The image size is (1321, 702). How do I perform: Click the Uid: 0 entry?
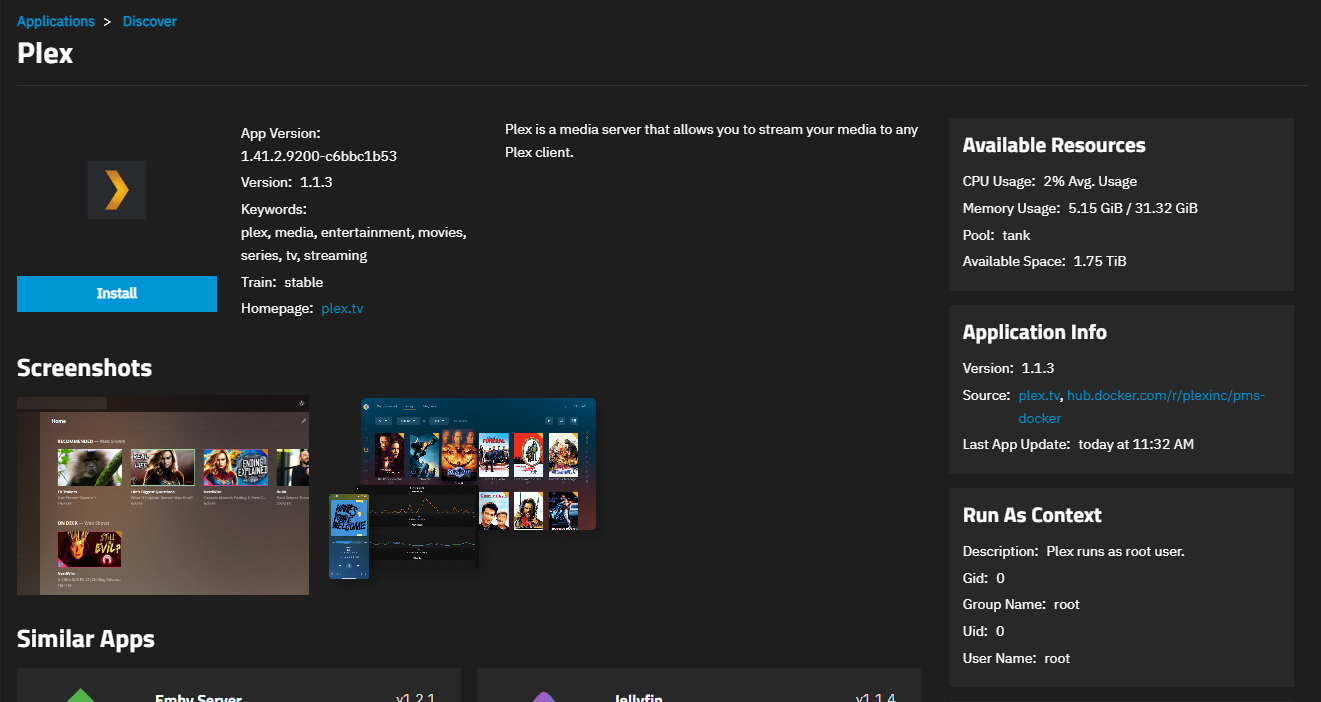[x=983, y=631]
